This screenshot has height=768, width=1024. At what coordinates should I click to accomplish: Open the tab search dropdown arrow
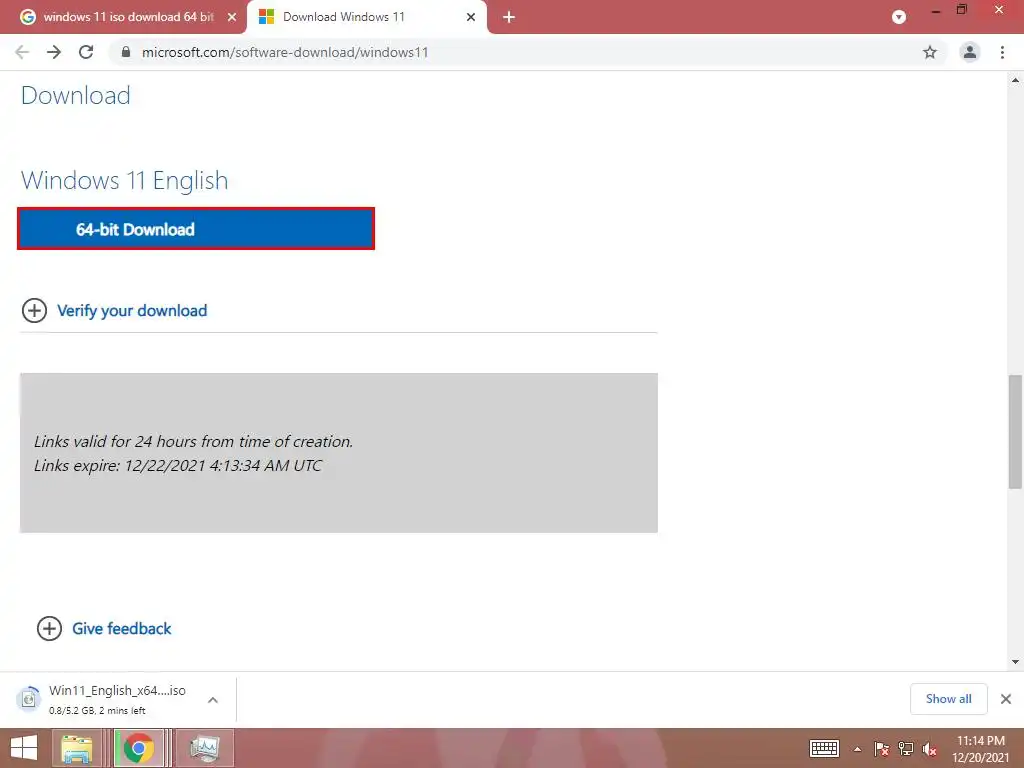click(x=899, y=18)
